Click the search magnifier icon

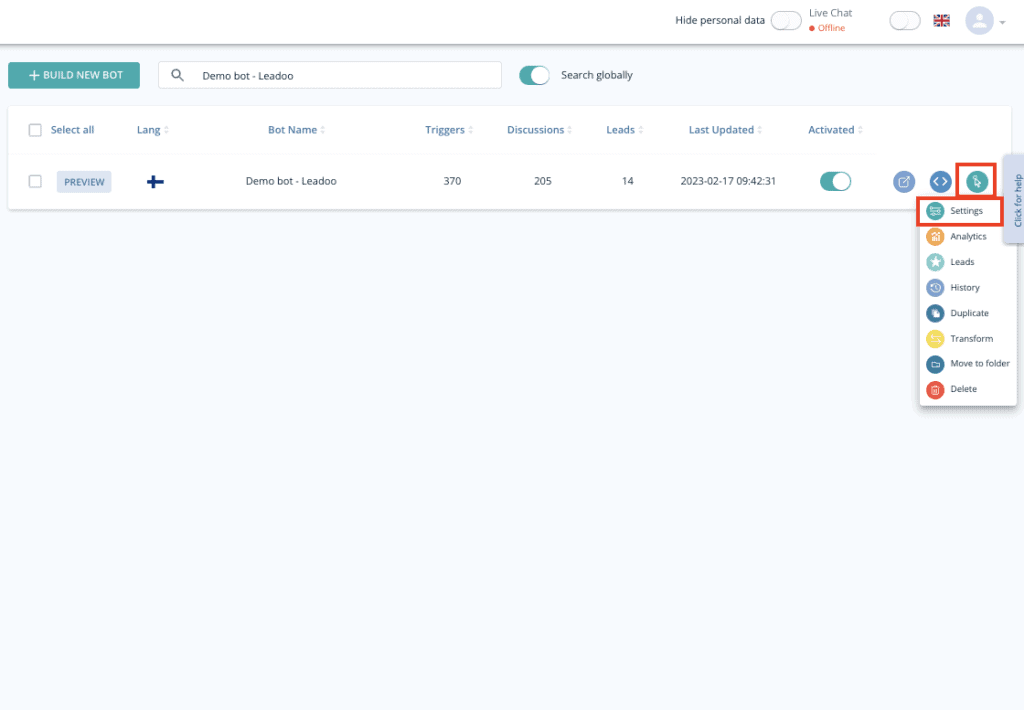point(178,75)
